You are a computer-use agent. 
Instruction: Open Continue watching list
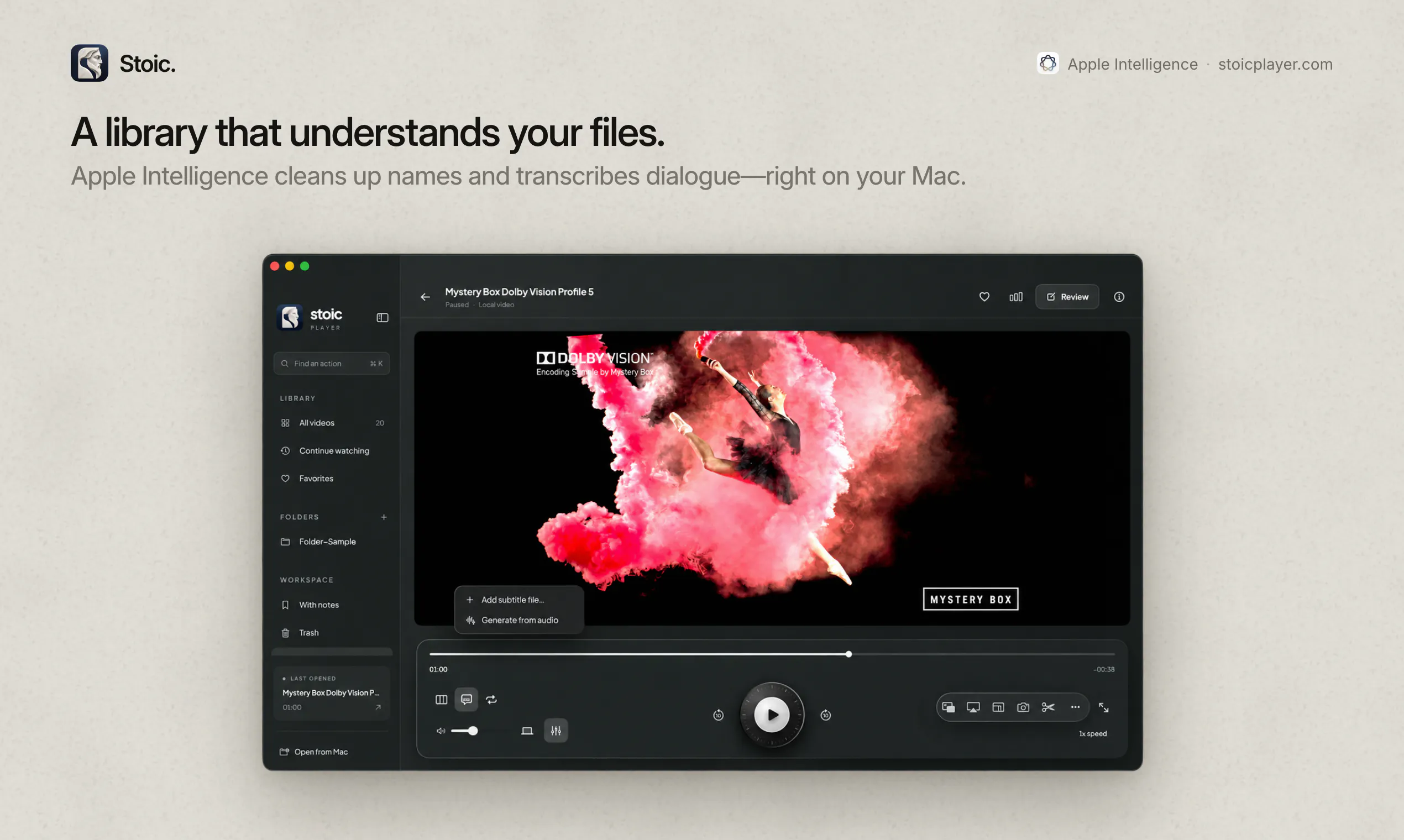(x=332, y=450)
